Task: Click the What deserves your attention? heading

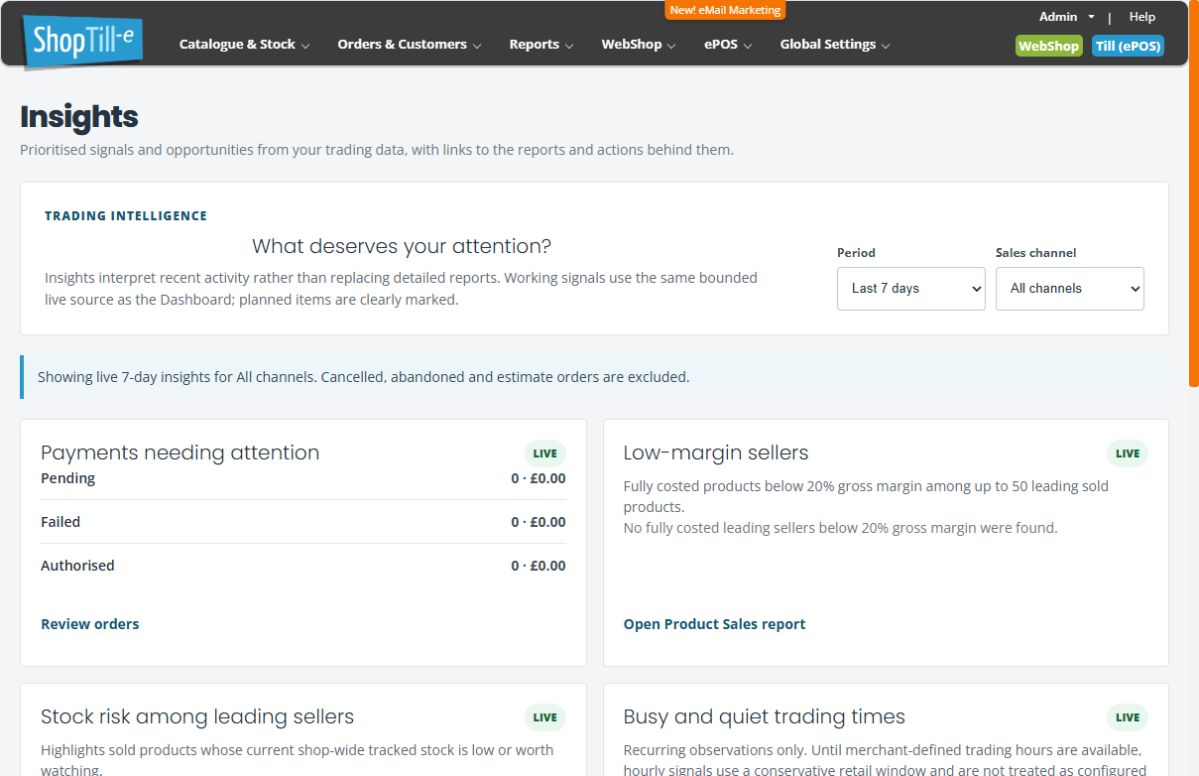Action: pos(401,246)
